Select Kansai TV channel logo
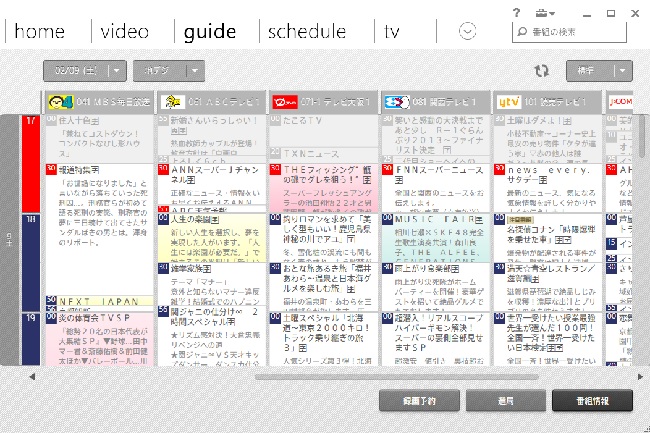Image resolution: width=650 pixels, height=433 pixels. pyautogui.click(x=397, y=102)
